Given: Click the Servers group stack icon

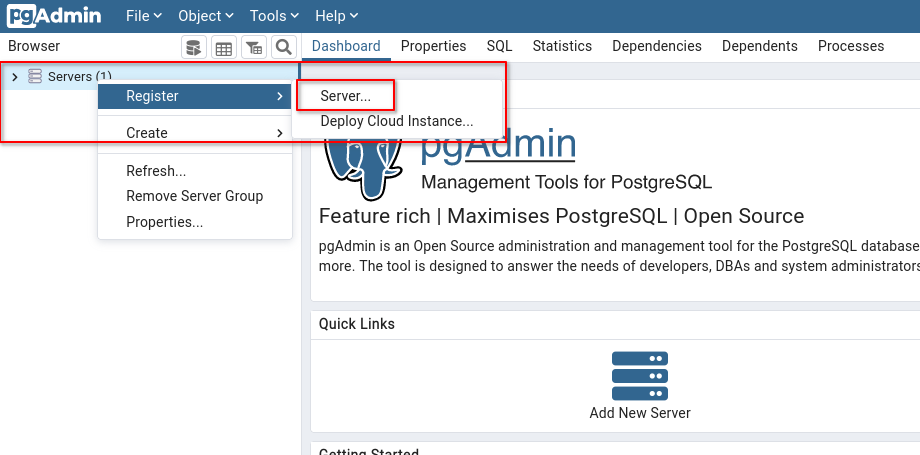Looking at the screenshot, I should (35, 76).
